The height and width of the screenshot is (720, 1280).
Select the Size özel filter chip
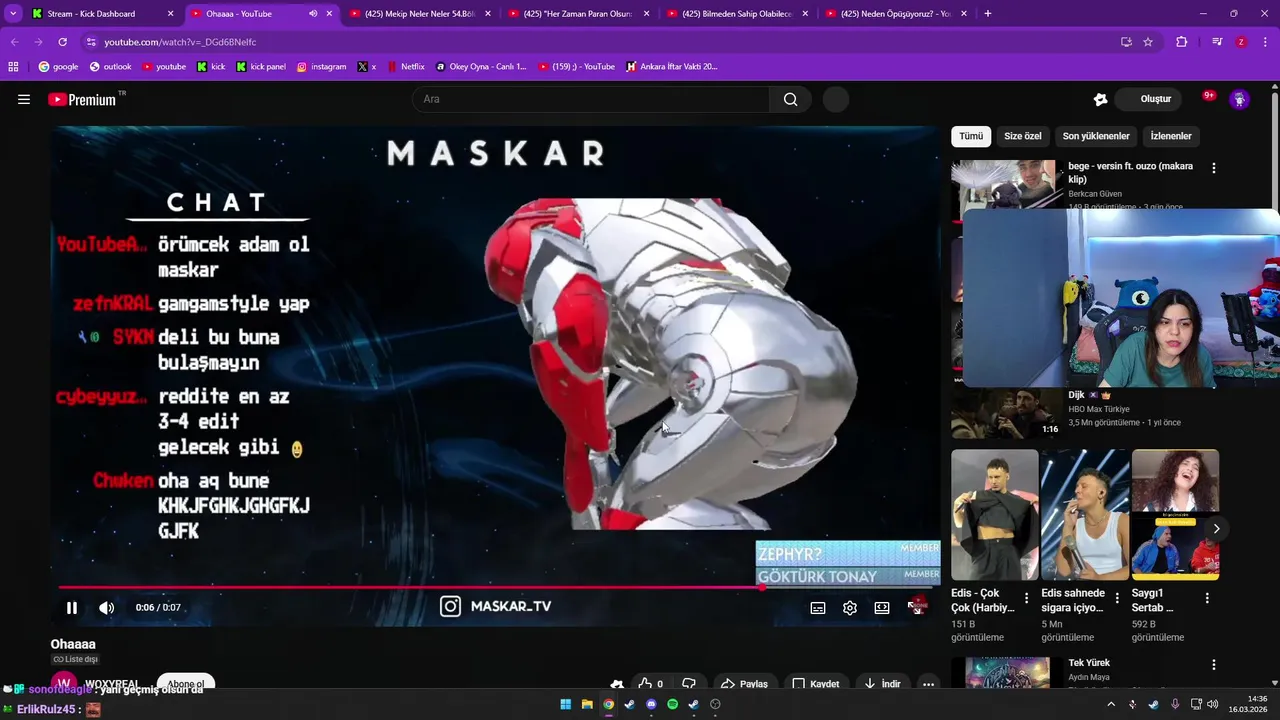[1023, 136]
